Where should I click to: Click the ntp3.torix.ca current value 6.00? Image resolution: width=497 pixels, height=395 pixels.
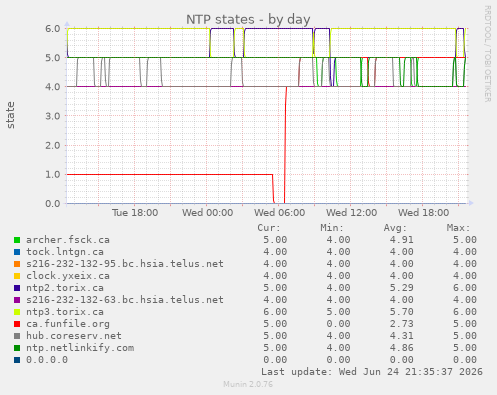[x=275, y=312]
